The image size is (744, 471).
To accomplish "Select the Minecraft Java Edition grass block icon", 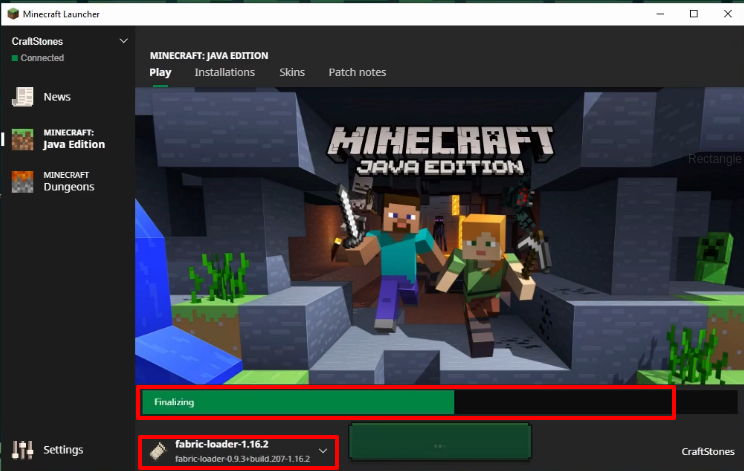I will [22, 139].
